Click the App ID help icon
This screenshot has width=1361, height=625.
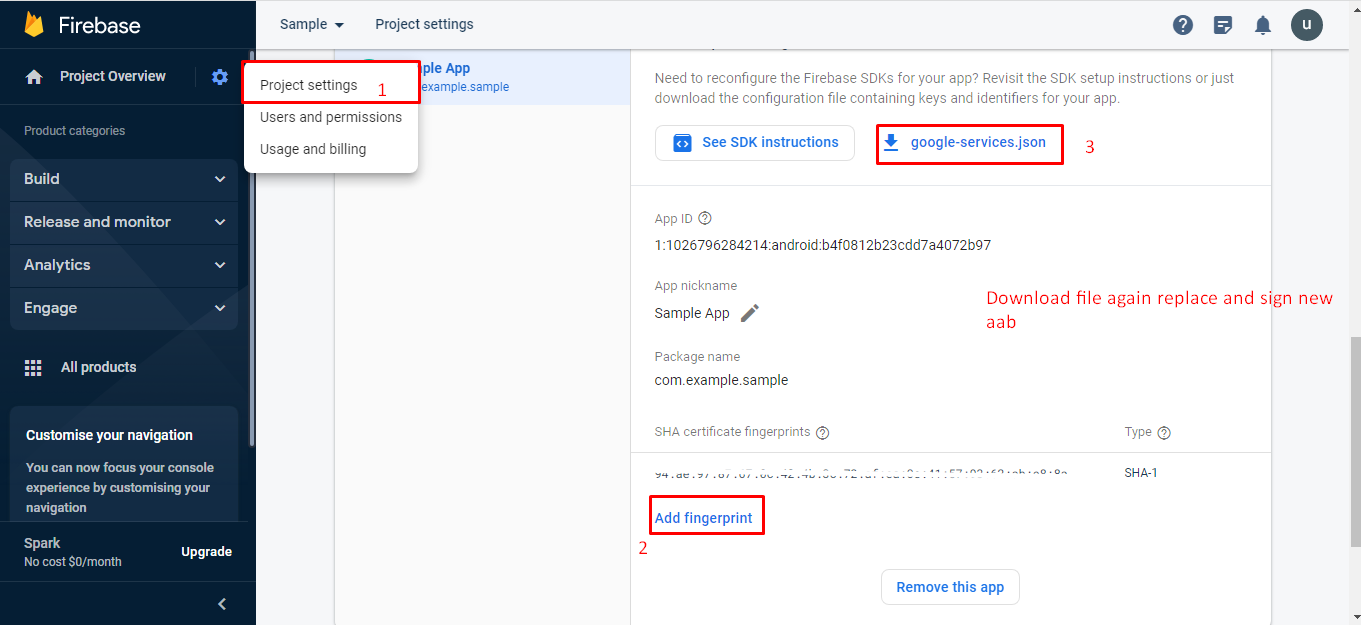705,218
